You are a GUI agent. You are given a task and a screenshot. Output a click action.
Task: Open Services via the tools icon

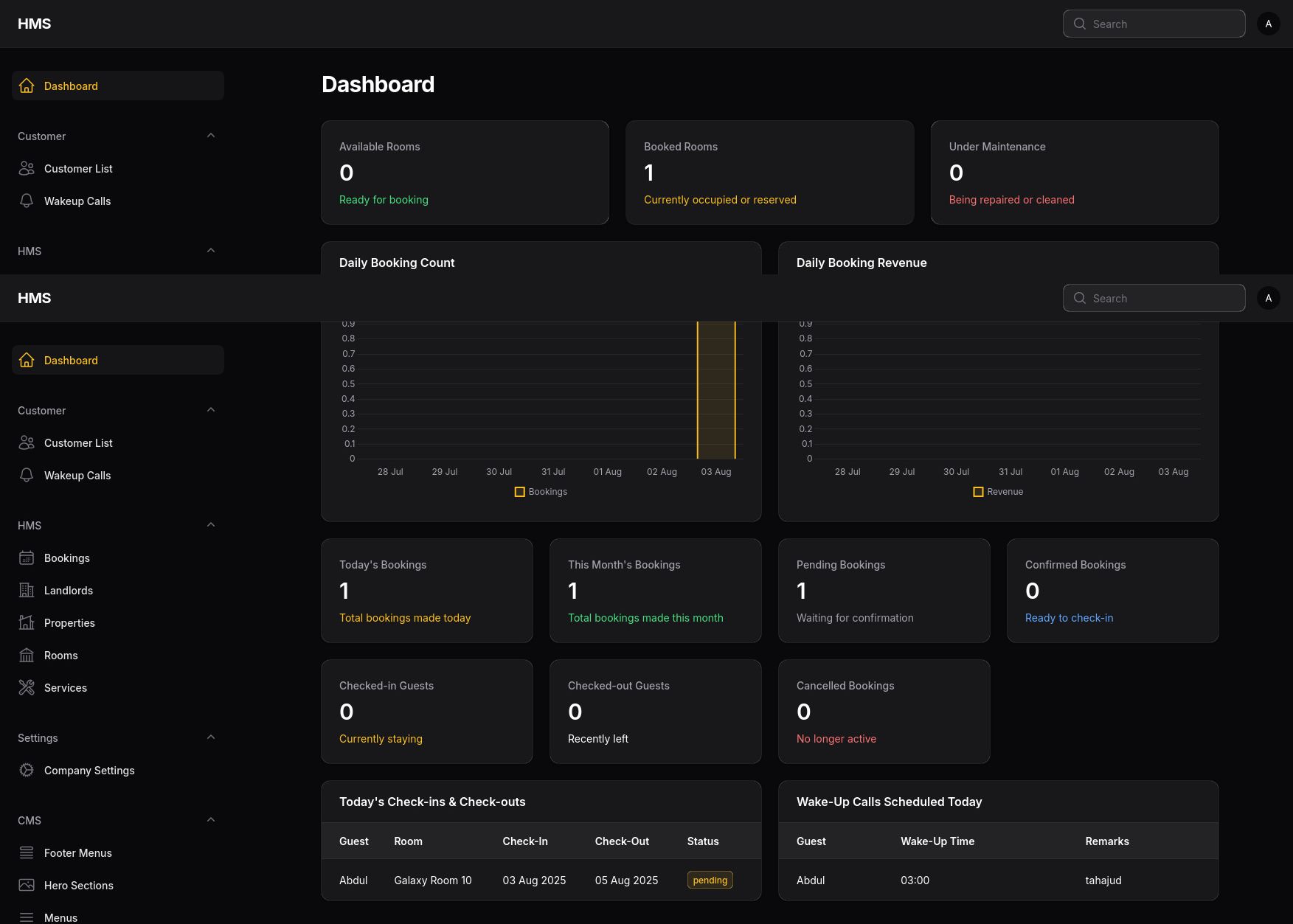click(x=27, y=688)
